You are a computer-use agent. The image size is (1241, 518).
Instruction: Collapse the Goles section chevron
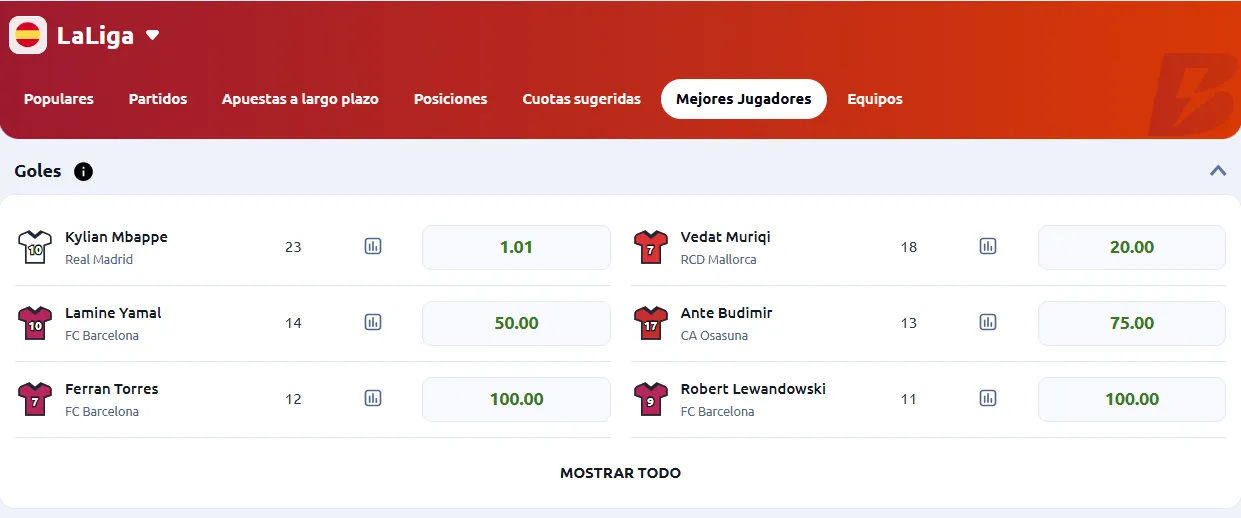[x=1218, y=171]
